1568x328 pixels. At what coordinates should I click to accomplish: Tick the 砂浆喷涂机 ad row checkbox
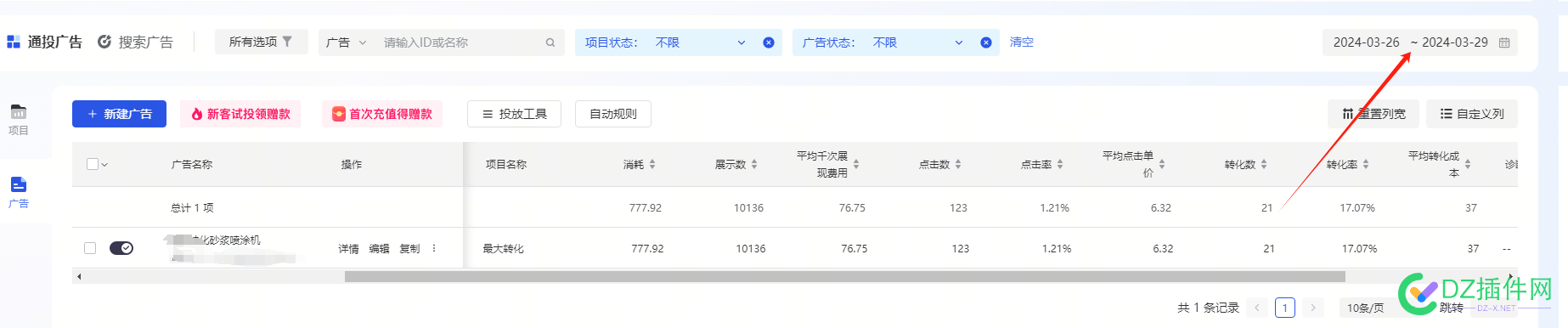point(90,248)
